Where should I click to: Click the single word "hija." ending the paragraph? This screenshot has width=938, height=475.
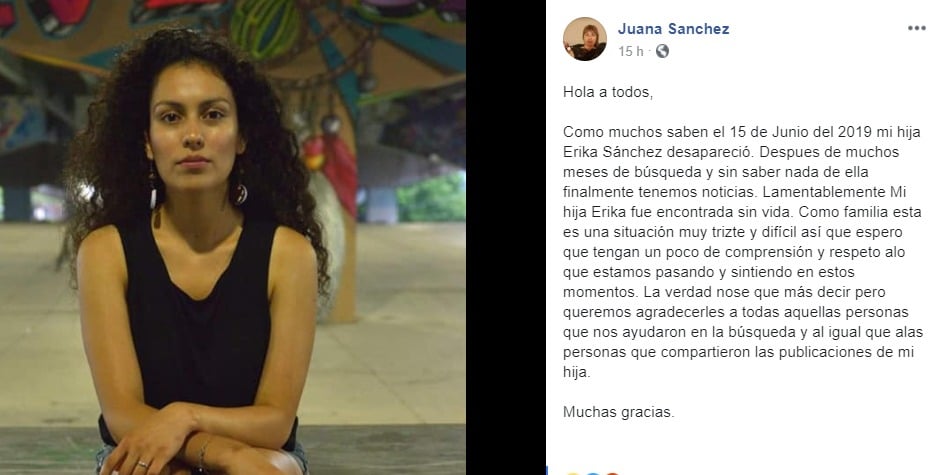tap(577, 372)
